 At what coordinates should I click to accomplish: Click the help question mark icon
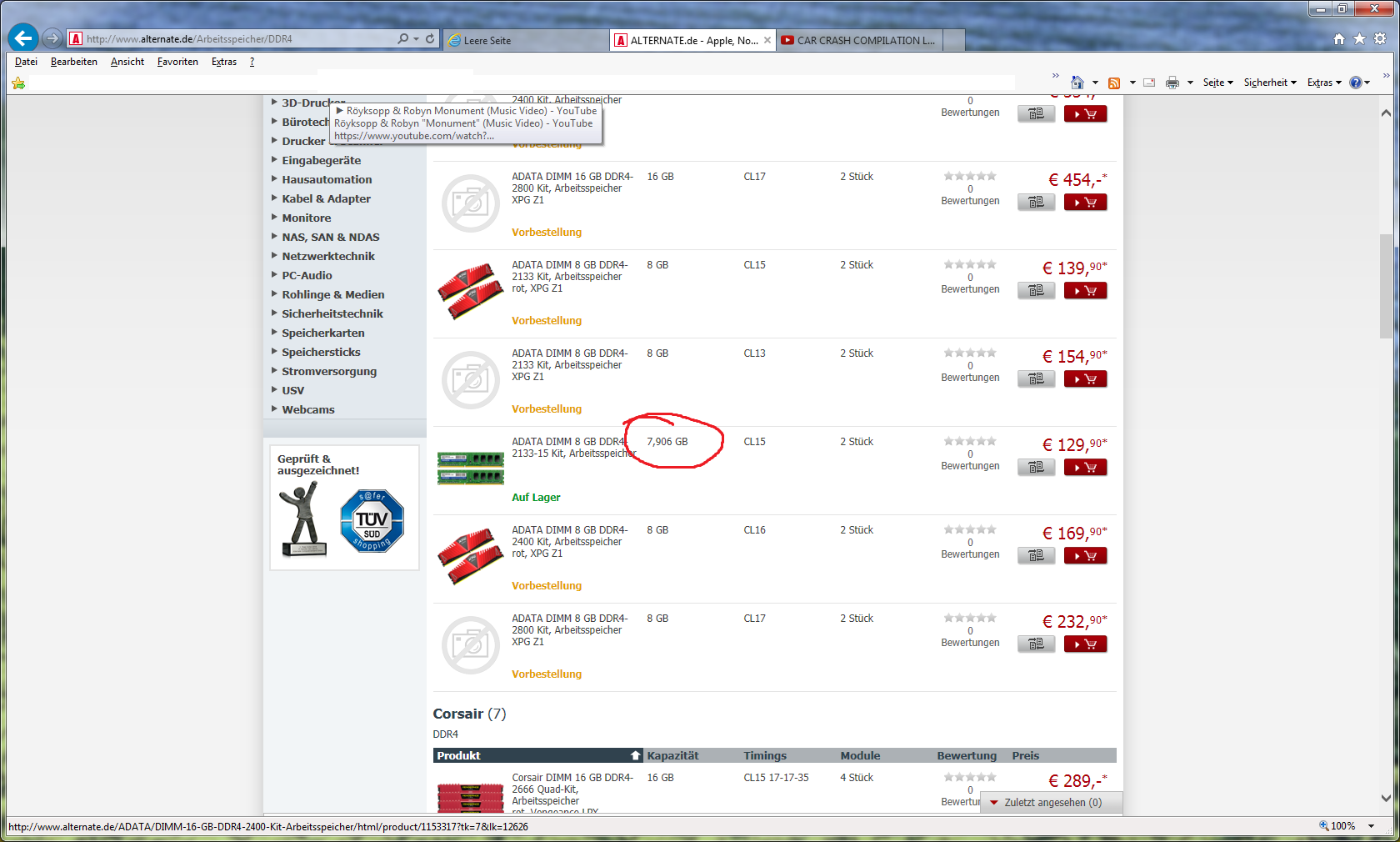click(1355, 83)
